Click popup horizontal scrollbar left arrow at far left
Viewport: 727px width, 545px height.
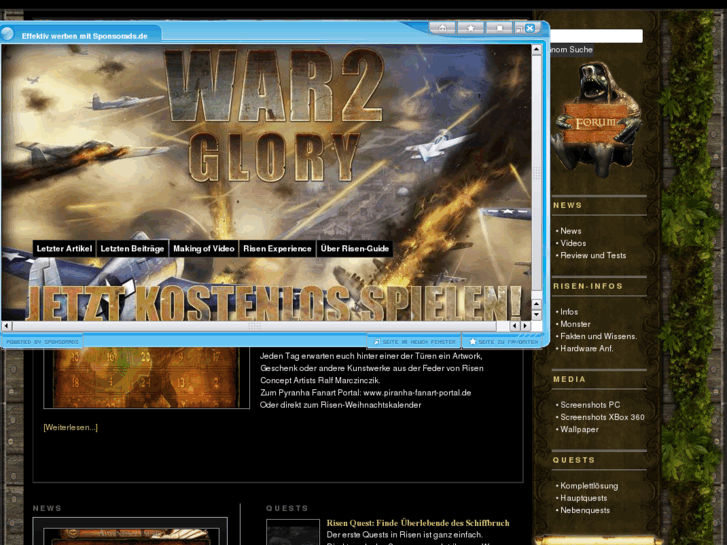[x=6, y=326]
